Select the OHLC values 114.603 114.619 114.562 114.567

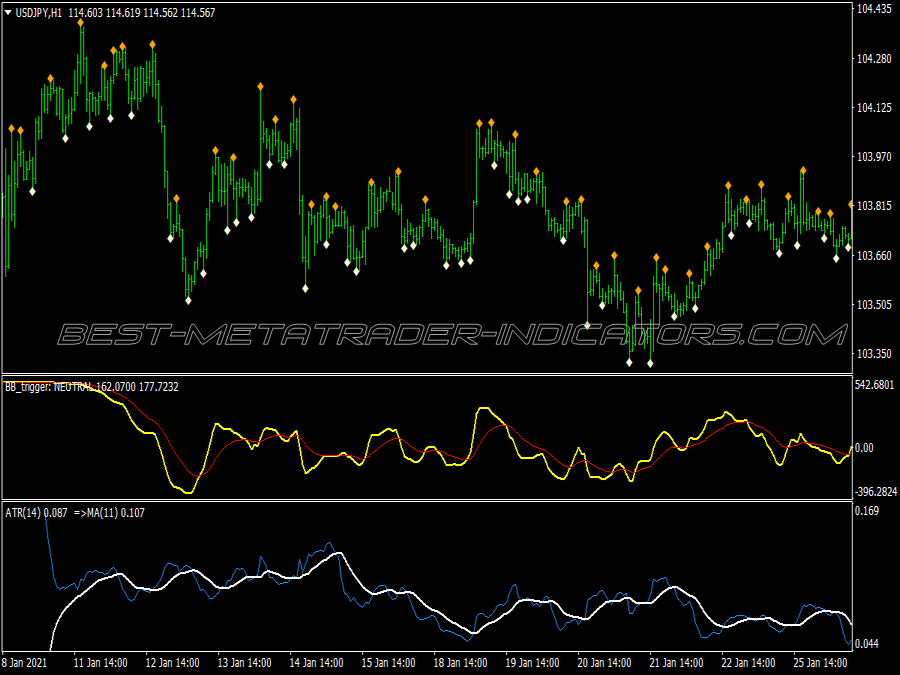(x=142, y=13)
